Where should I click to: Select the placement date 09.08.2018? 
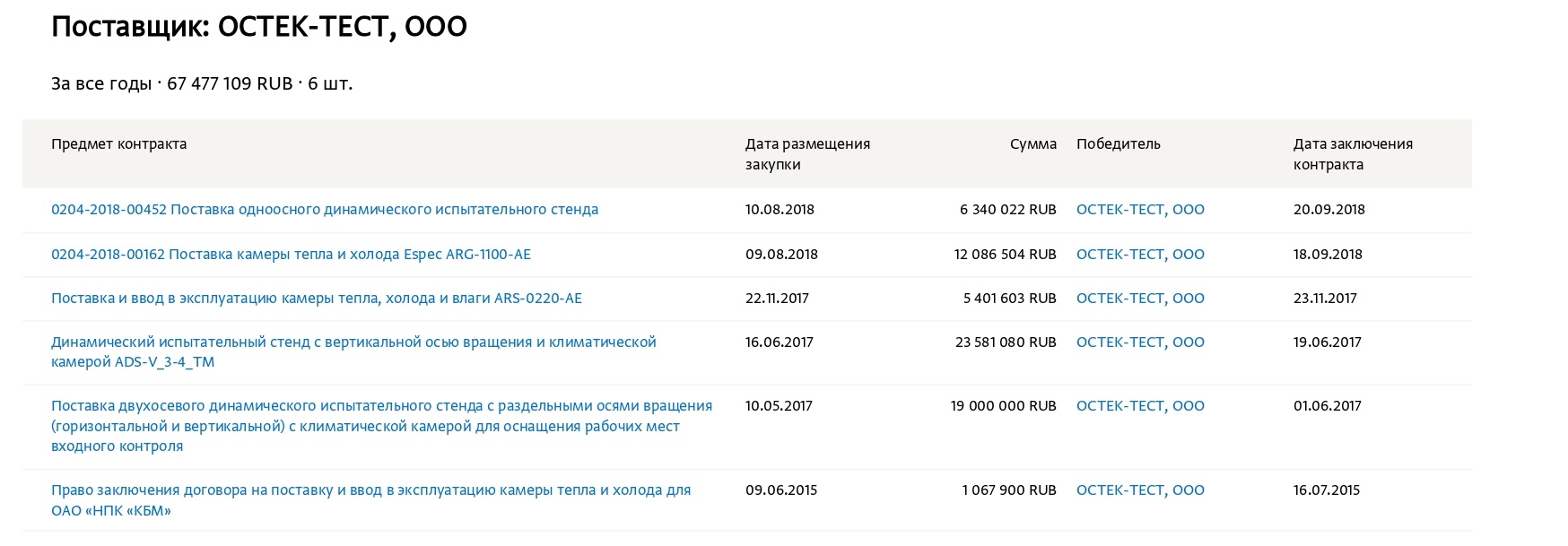pyautogui.click(x=781, y=255)
